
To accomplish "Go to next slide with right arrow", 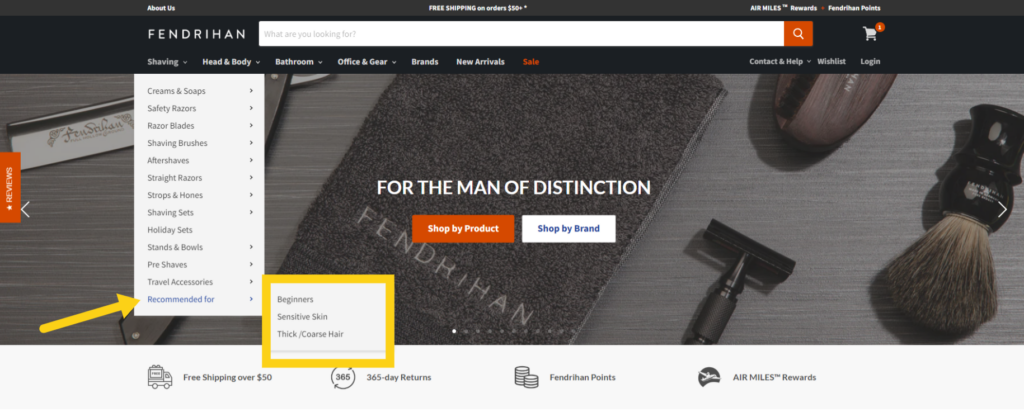I will (x=1002, y=209).
